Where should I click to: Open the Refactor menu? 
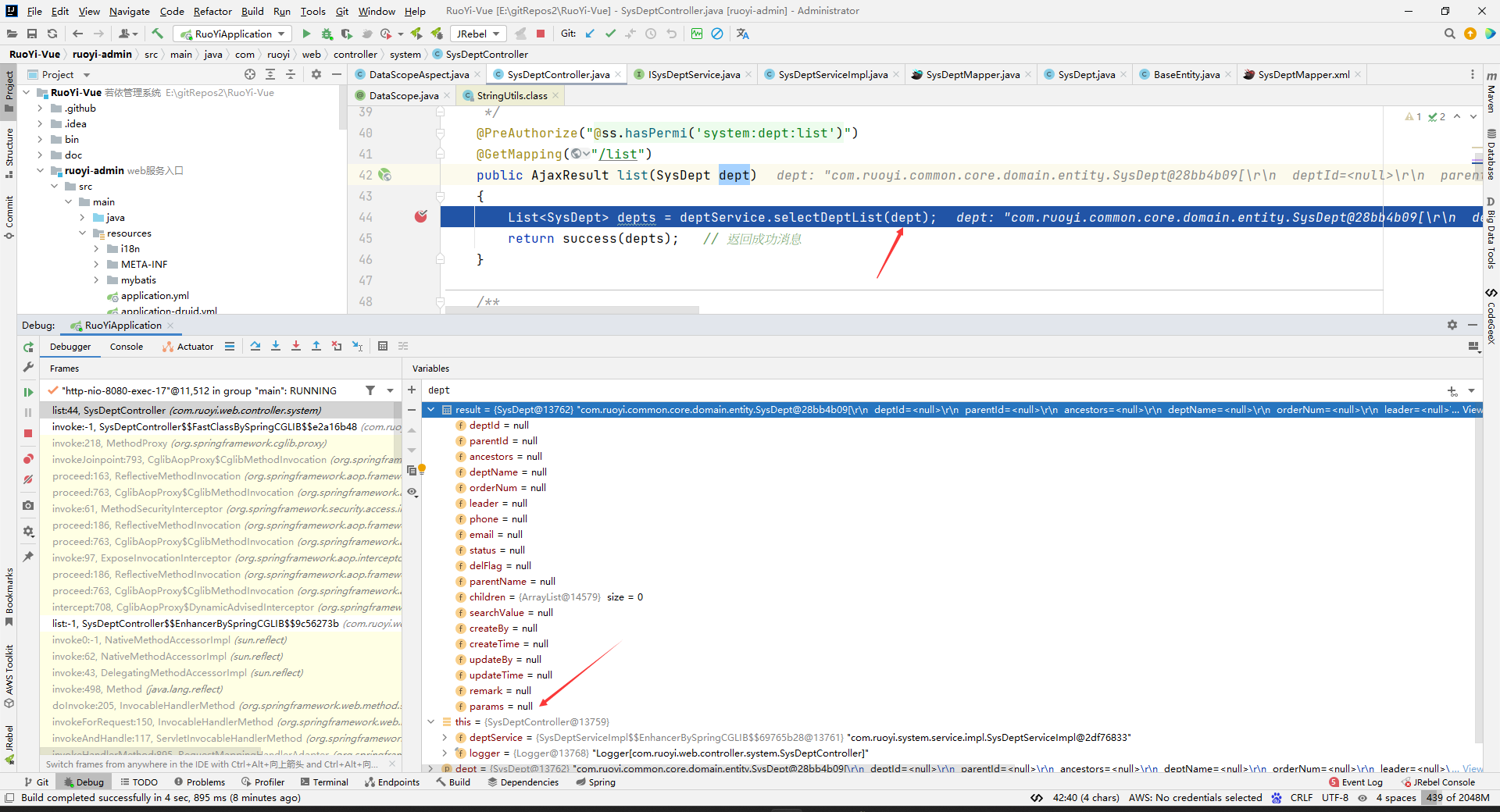[x=212, y=11]
